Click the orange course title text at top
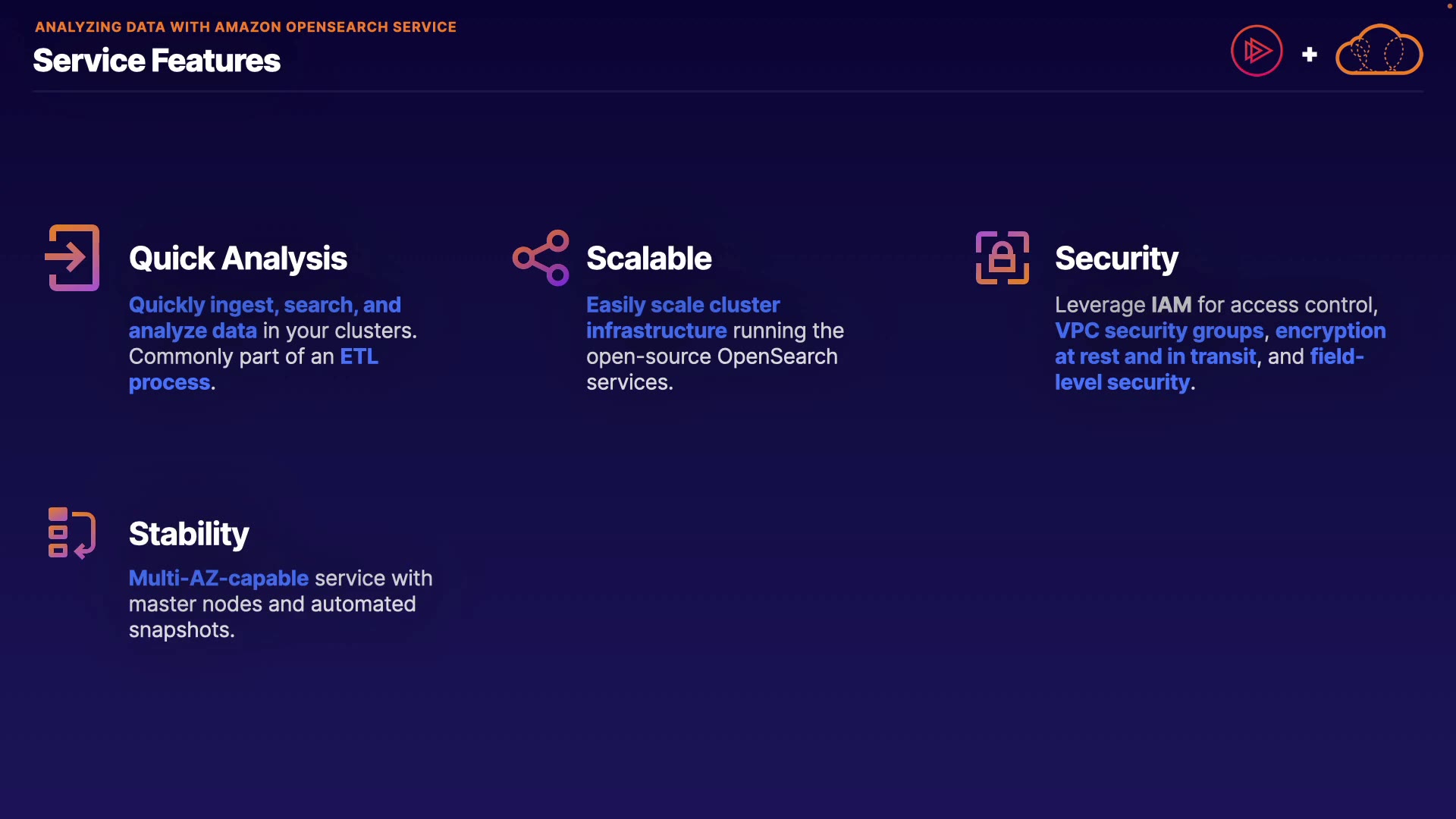This screenshot has width=1456, height=819. (246, 27)
